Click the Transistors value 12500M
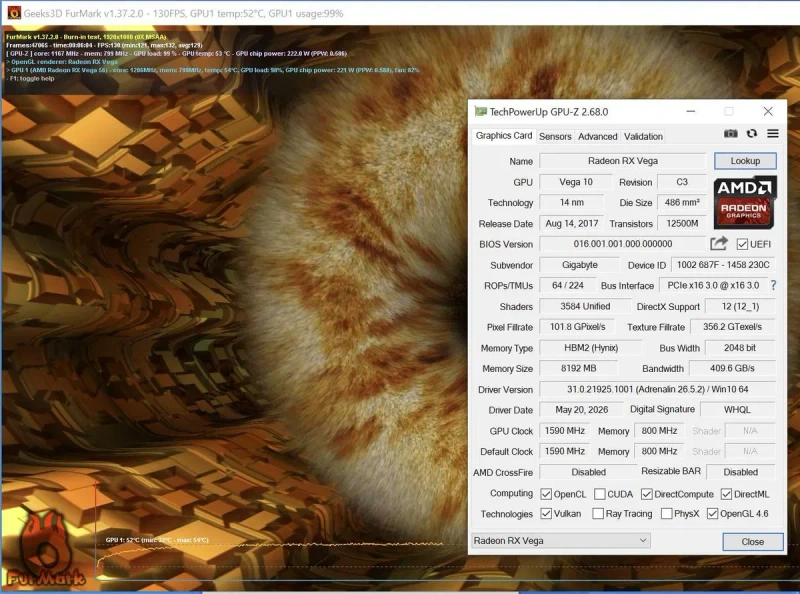 pyautogui.click(x=682, y=224)
